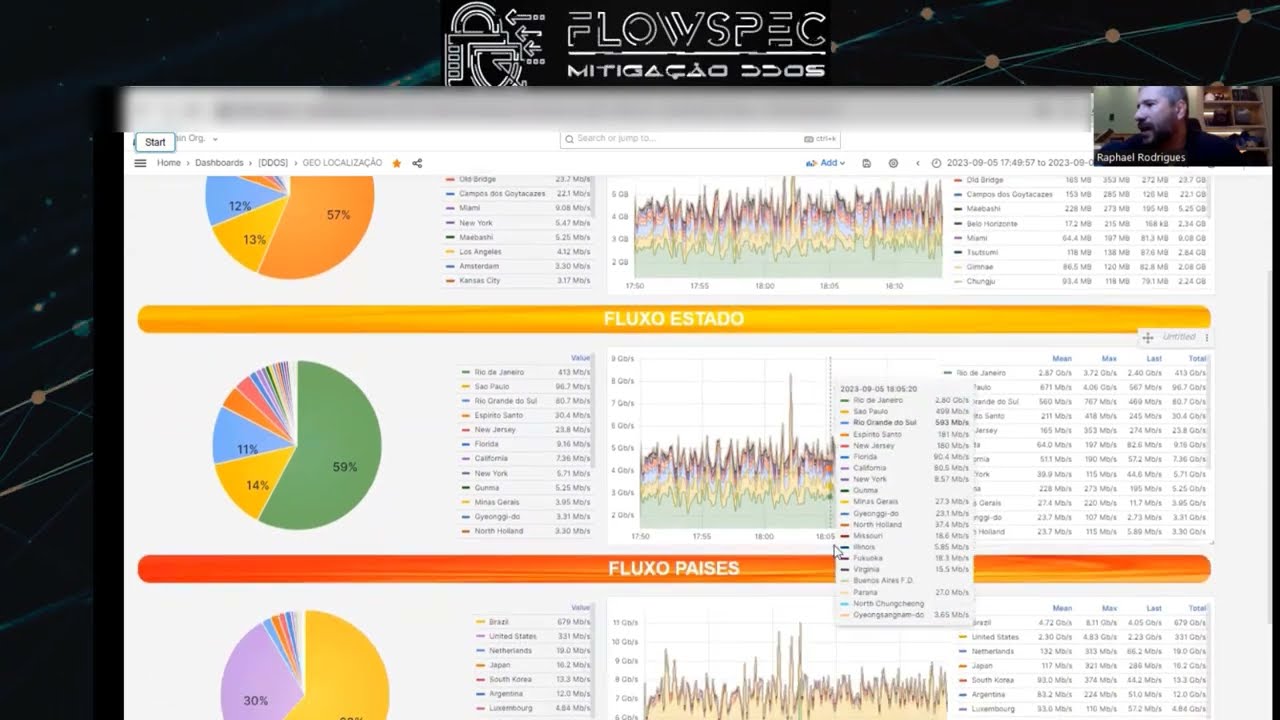1280x720 pixels.
Task: Click GEO LOCALIZAÇÃO breadcrumb title
Action: click(x=342, y=163)
